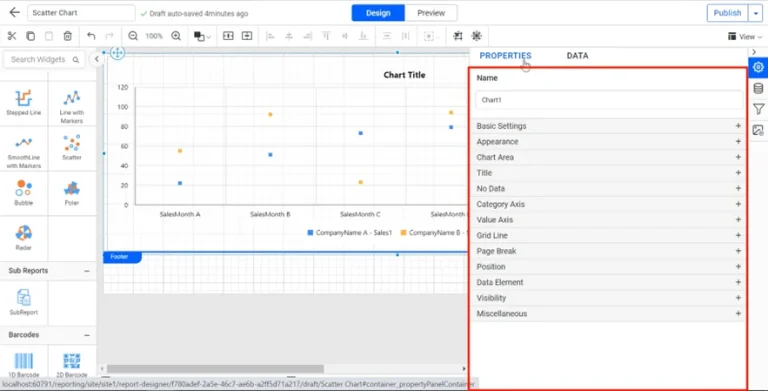Click the Cut scissors icon
The width and height of the screenshot is (768, 391).
coord(12,36)
